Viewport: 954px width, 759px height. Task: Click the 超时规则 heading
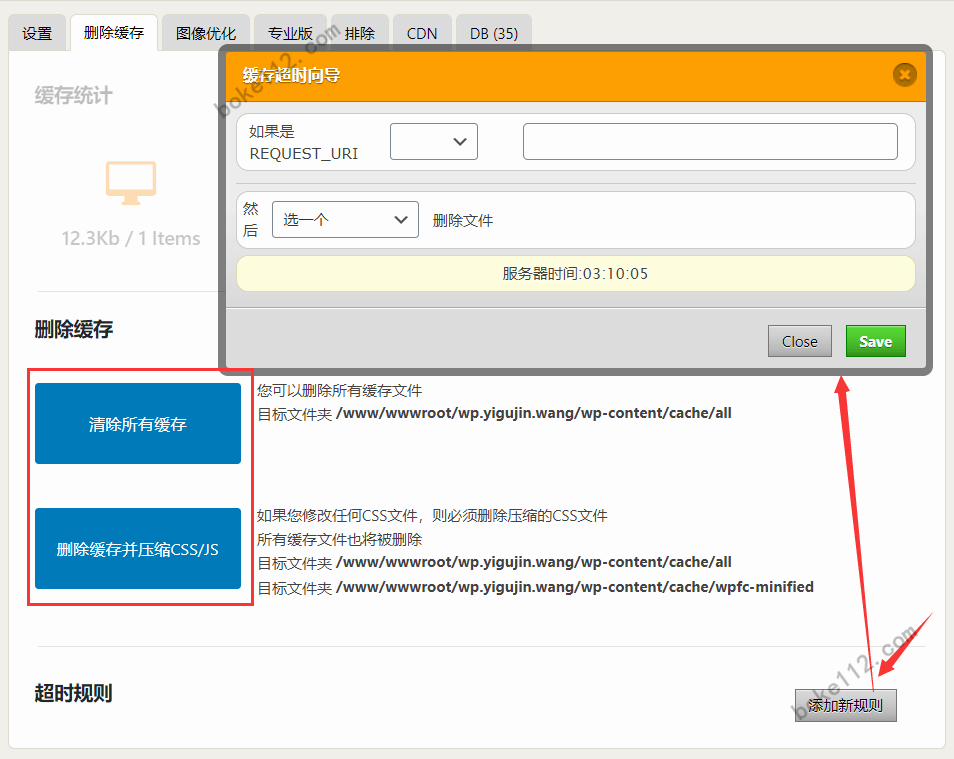pos(74,693)
